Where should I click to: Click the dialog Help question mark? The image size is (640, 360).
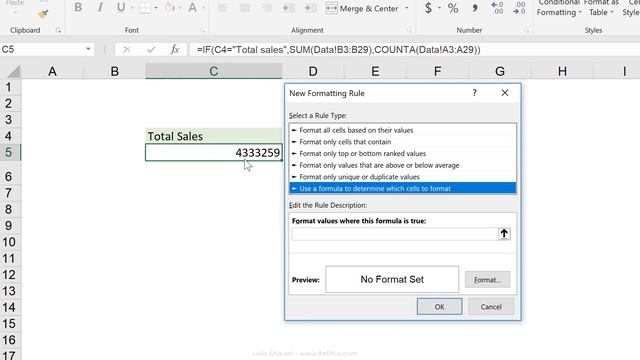(474, 93)
